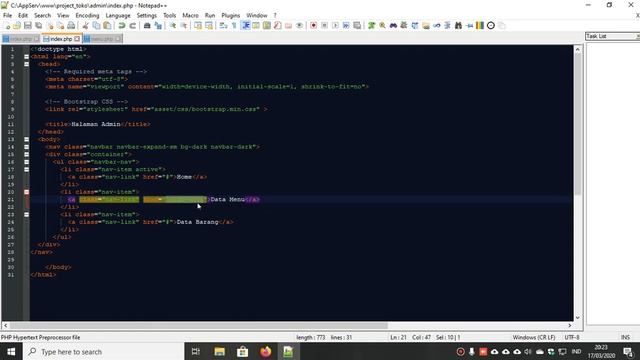Click the taskbar search box
This screenshot has width=640, height=360.
(x=104, y=352)
